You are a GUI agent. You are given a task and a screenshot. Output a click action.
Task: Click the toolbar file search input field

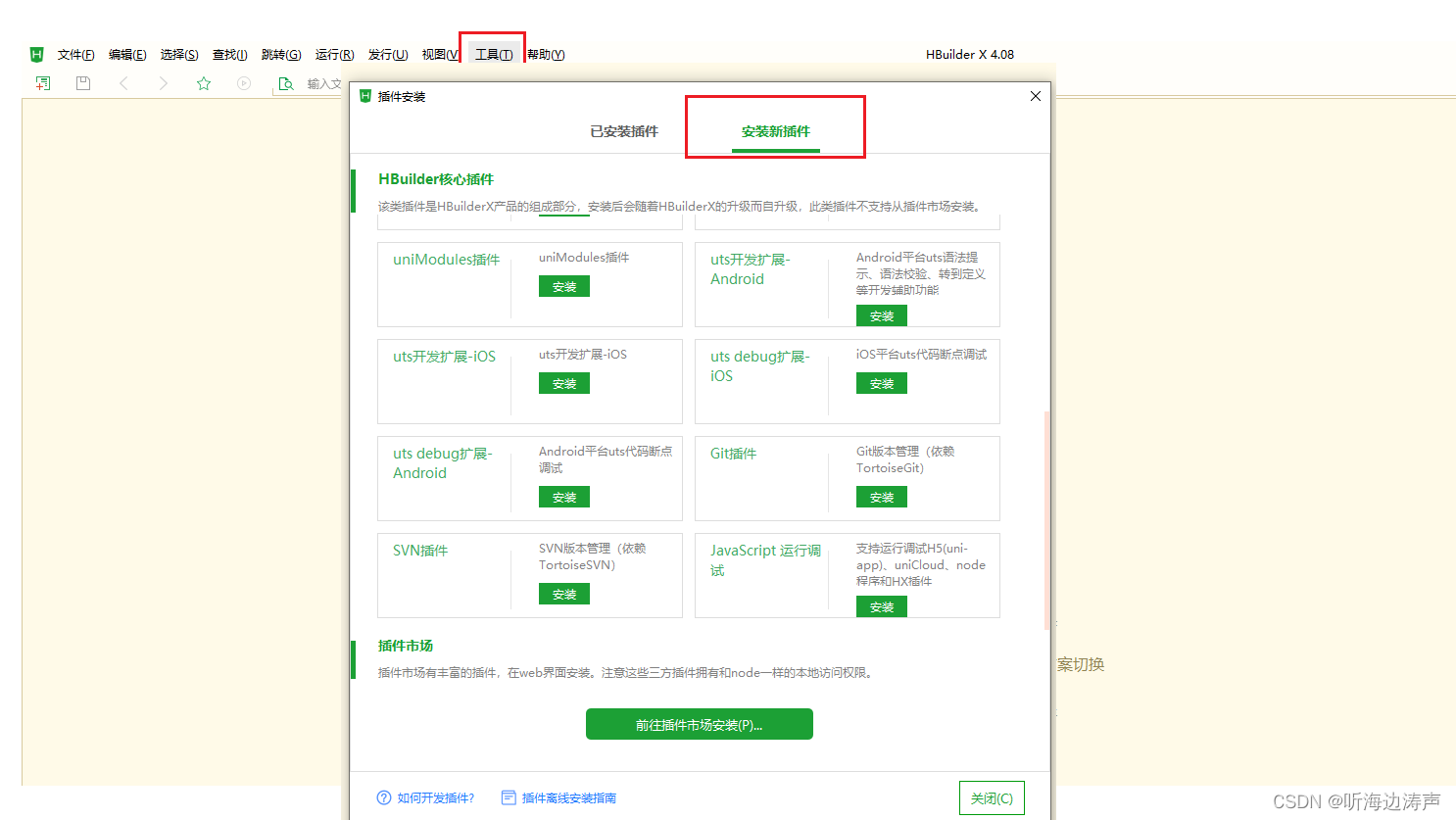(324, 84)
